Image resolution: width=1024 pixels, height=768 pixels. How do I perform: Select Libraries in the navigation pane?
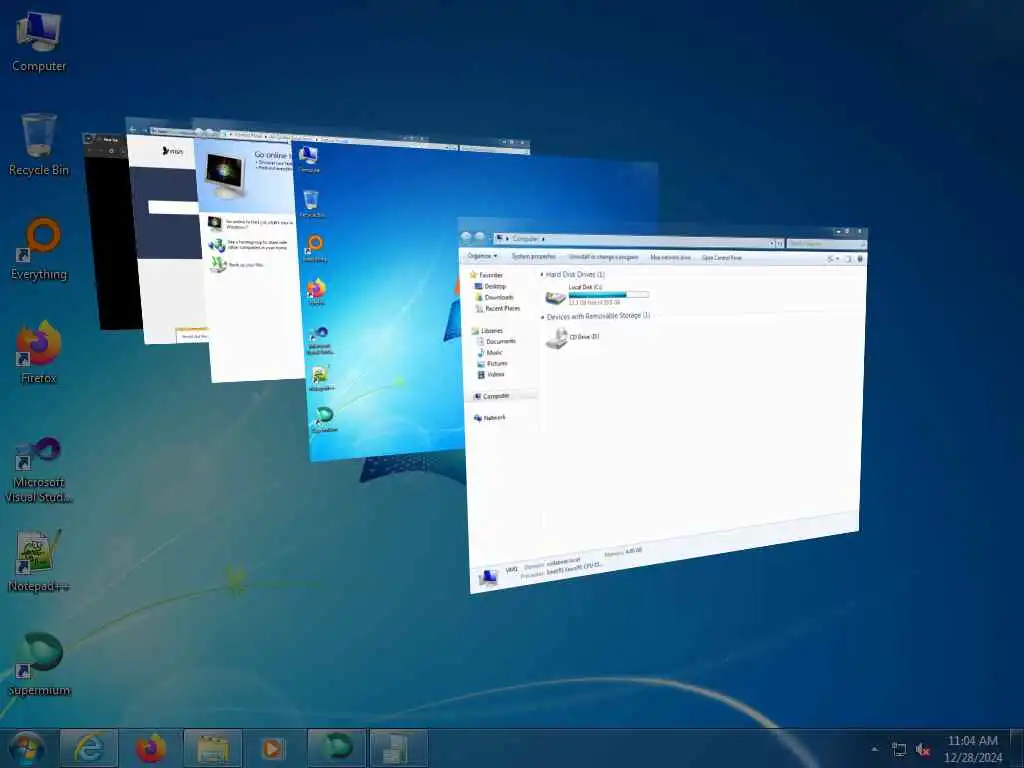488,330
